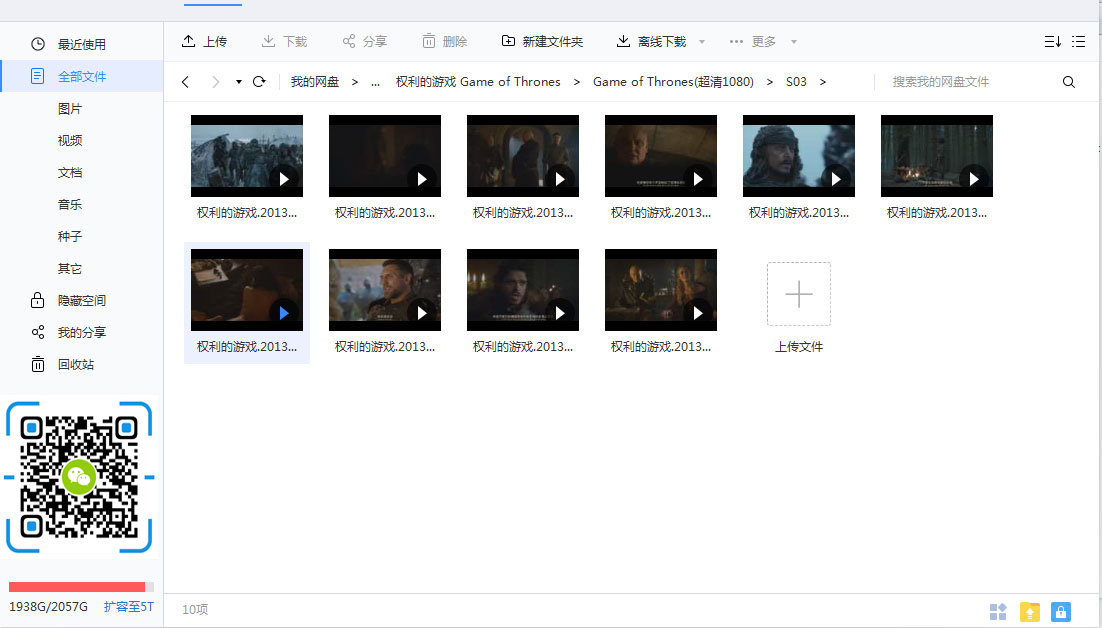This screenshot has height=628, width=1102.
Task: Click S03 breadcrumb
Action: [x=796, y=82]
